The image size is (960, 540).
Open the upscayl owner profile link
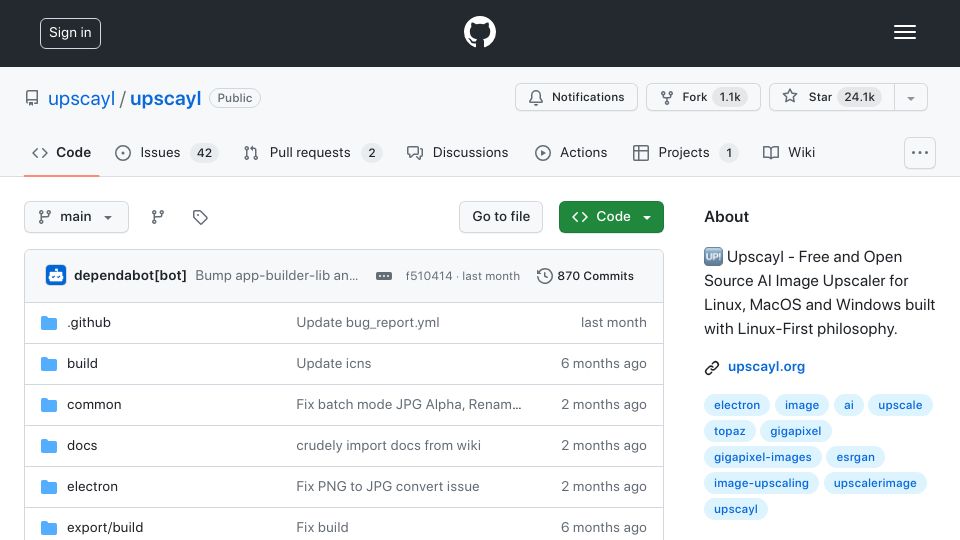point(81,98)
